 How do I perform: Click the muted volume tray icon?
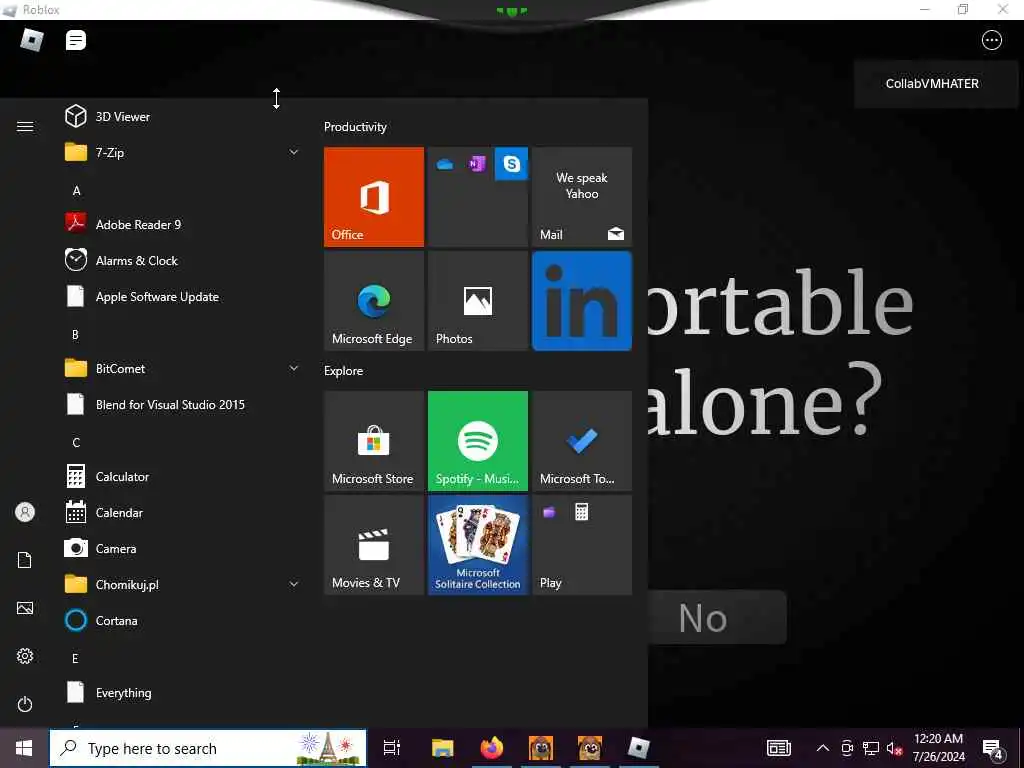point(894,748)
